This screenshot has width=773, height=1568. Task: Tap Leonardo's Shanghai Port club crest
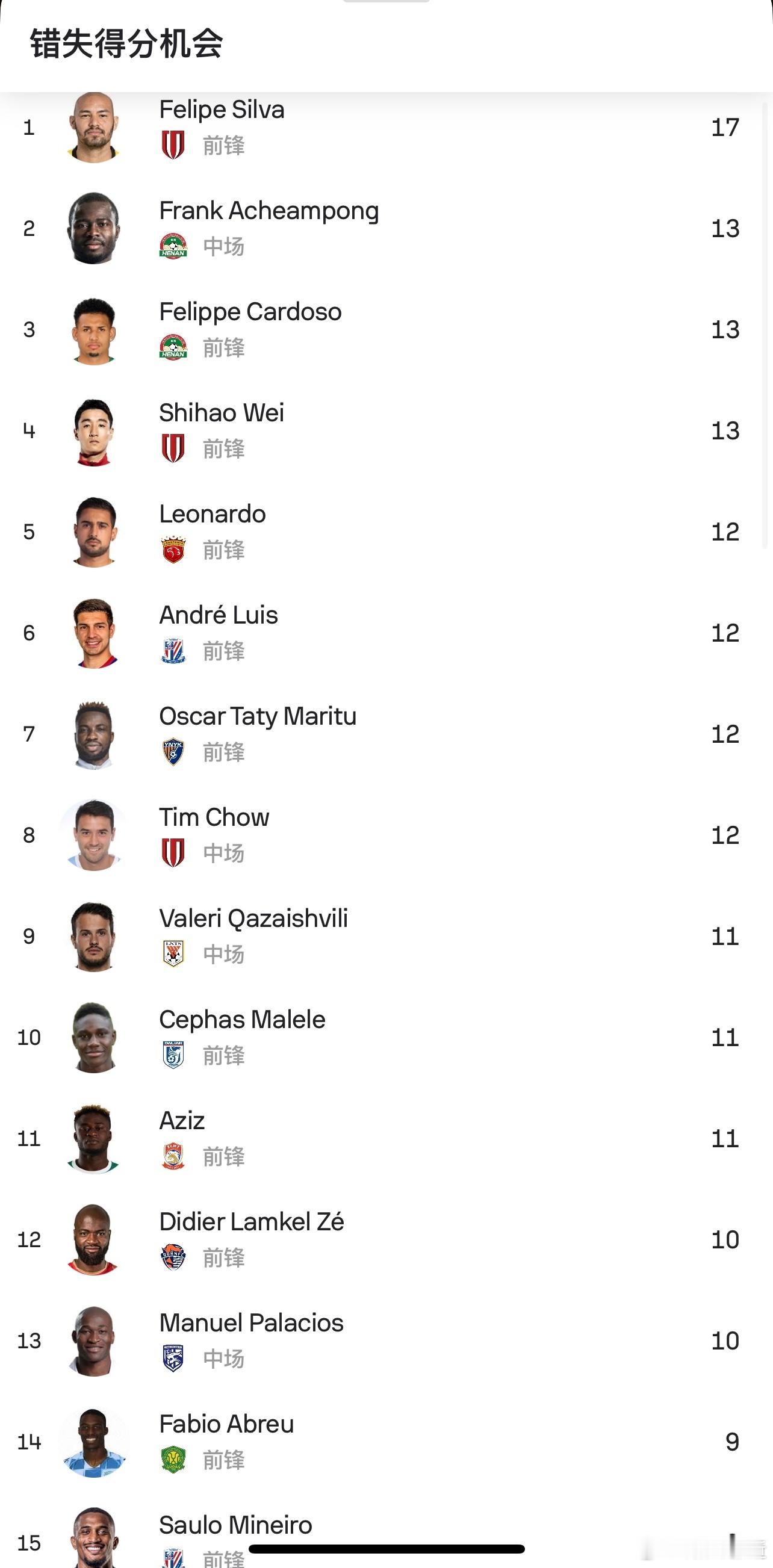click(x=173, y=549)
